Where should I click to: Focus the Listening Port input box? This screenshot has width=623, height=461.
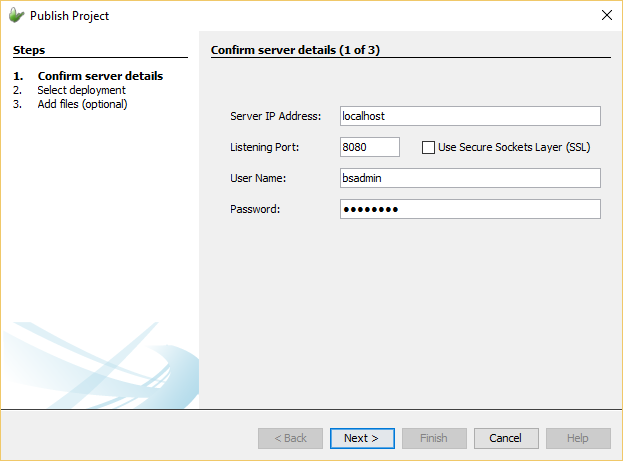tap(370, 147)
